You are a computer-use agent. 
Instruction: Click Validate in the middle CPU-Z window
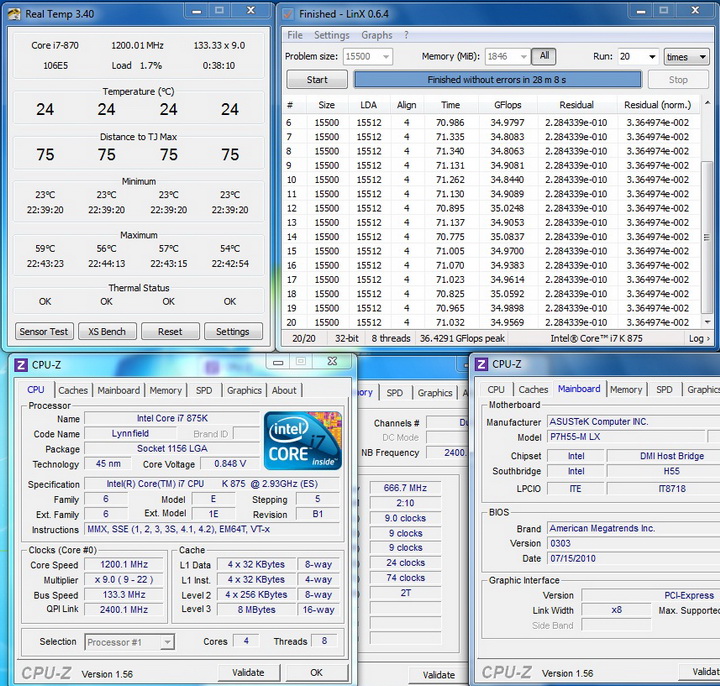pyautogui.click(x=439, y=675)
